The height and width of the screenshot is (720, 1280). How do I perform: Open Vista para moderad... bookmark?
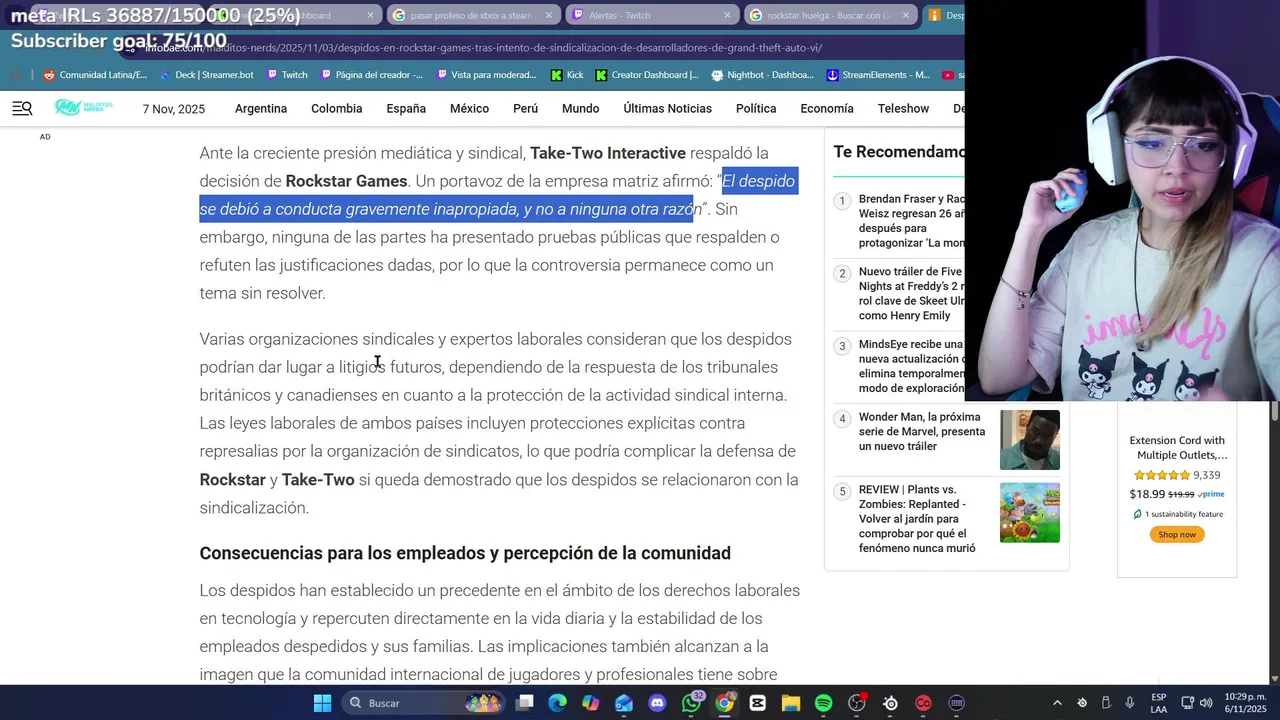pos(486,75)
